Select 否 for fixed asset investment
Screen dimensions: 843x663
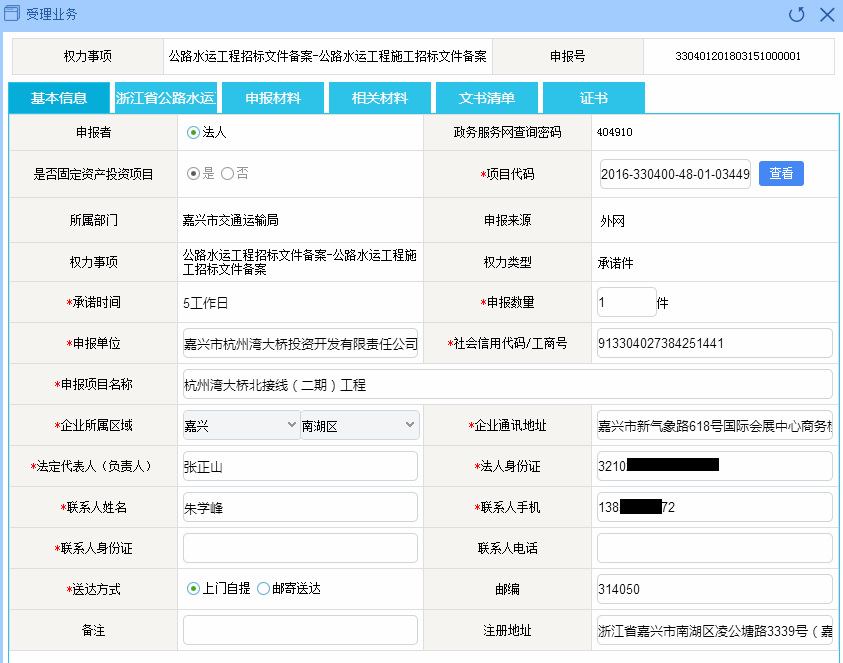227,173
